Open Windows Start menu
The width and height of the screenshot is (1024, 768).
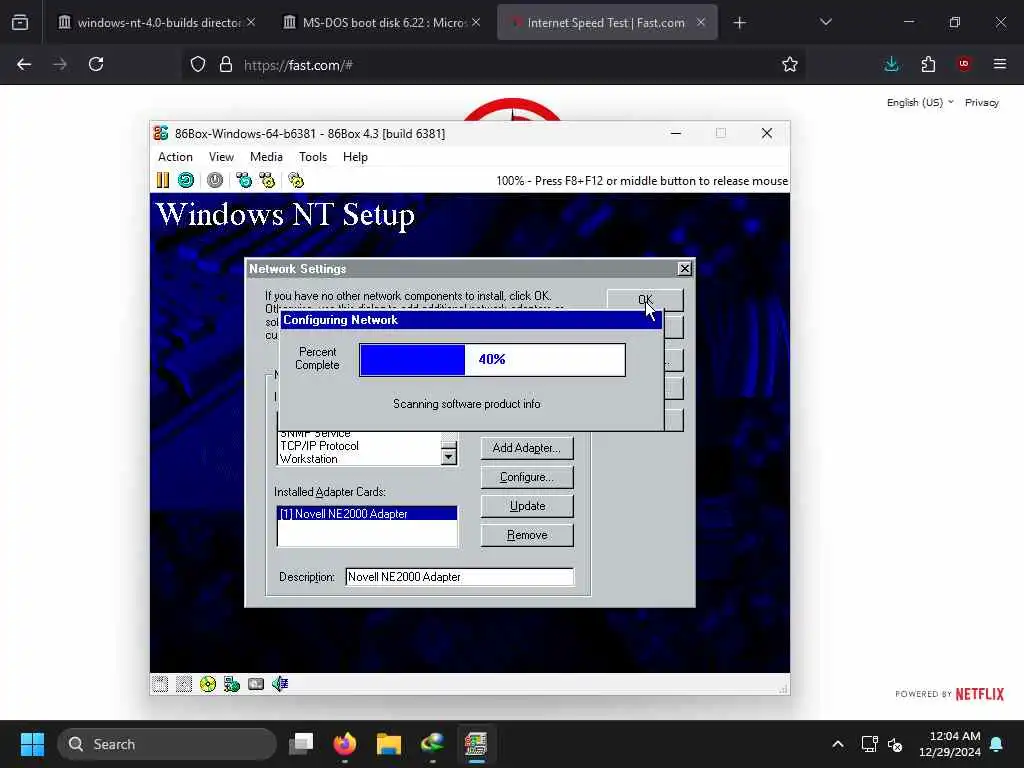click(x=32, y=744)
